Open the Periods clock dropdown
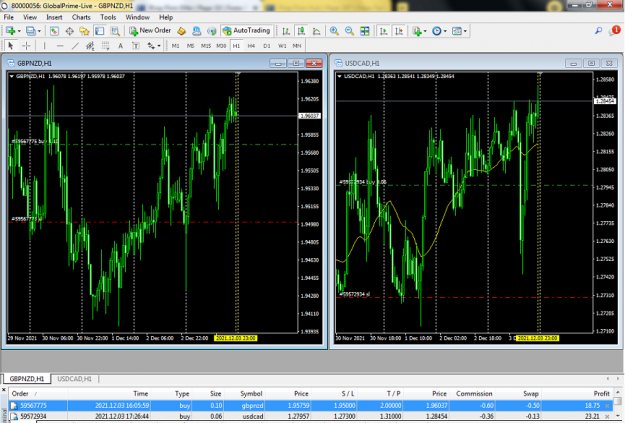 coord(445,31)
